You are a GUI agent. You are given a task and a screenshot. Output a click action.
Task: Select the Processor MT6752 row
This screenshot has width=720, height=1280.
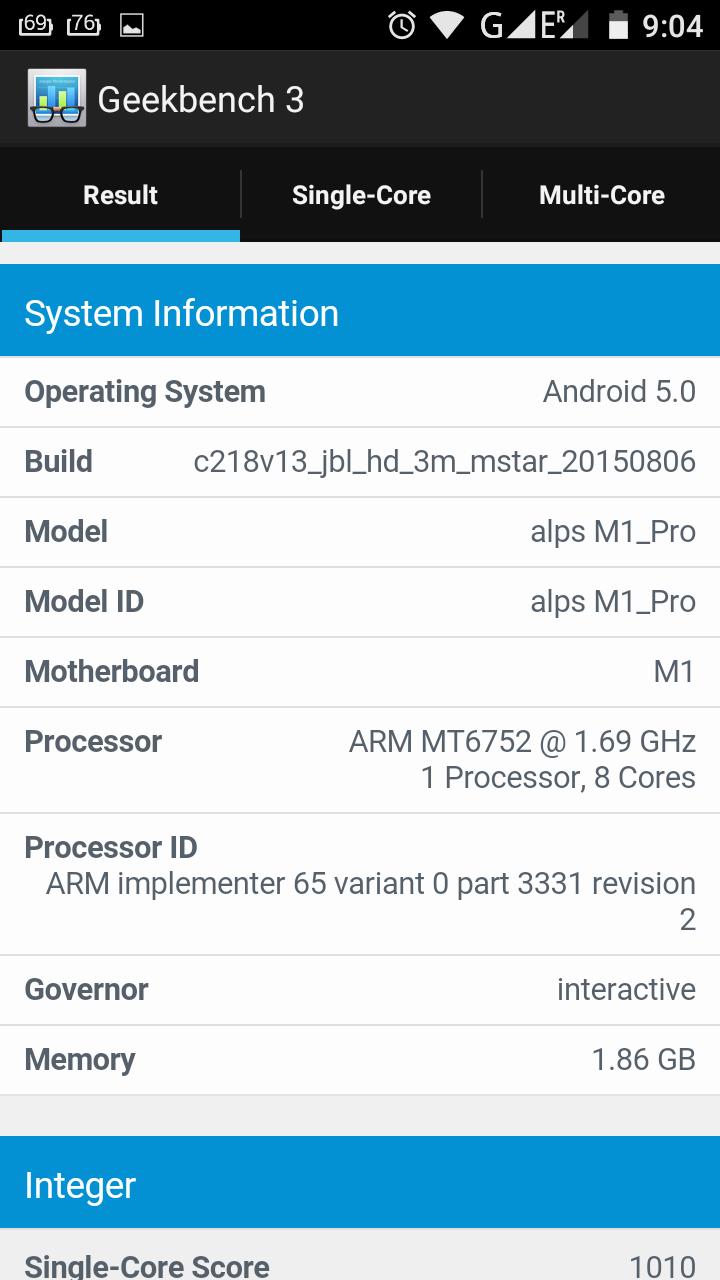coord(360,760)
